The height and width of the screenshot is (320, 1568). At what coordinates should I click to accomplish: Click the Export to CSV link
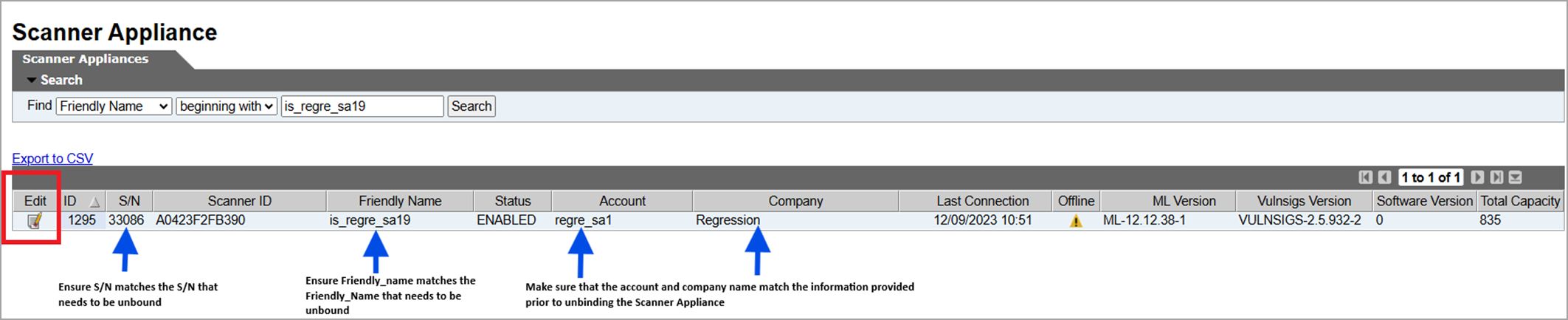coord(52,158)
